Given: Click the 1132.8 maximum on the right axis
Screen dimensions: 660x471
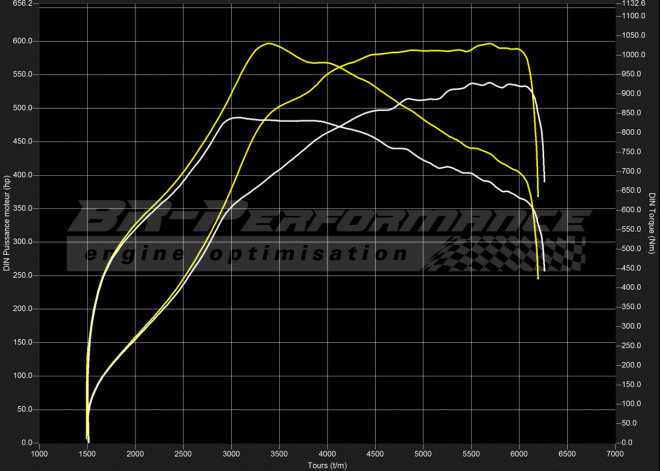Looking at the screenshot, I should click(x=632, y=4).
